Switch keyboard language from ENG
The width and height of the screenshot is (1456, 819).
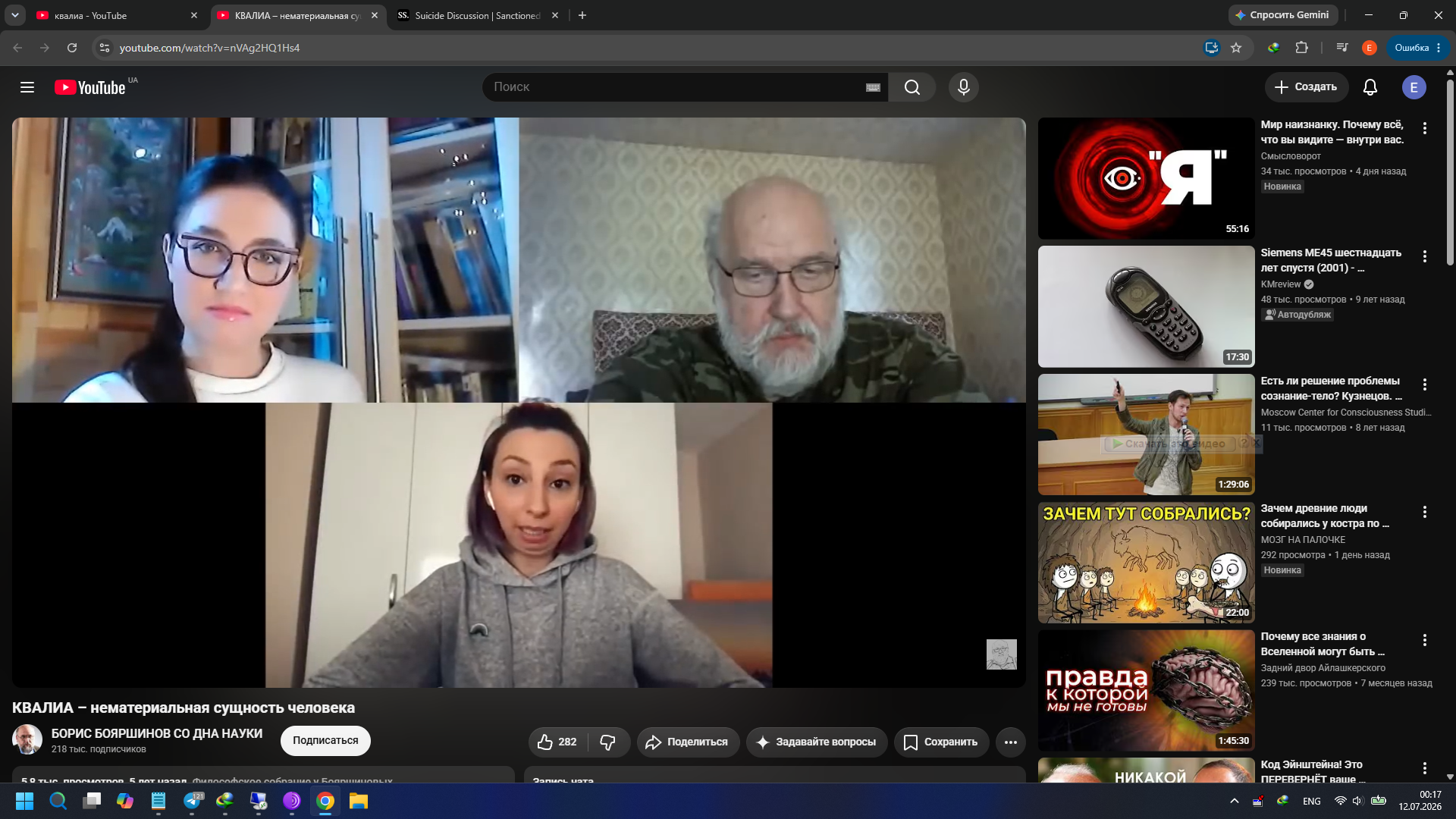(1311, 802)
